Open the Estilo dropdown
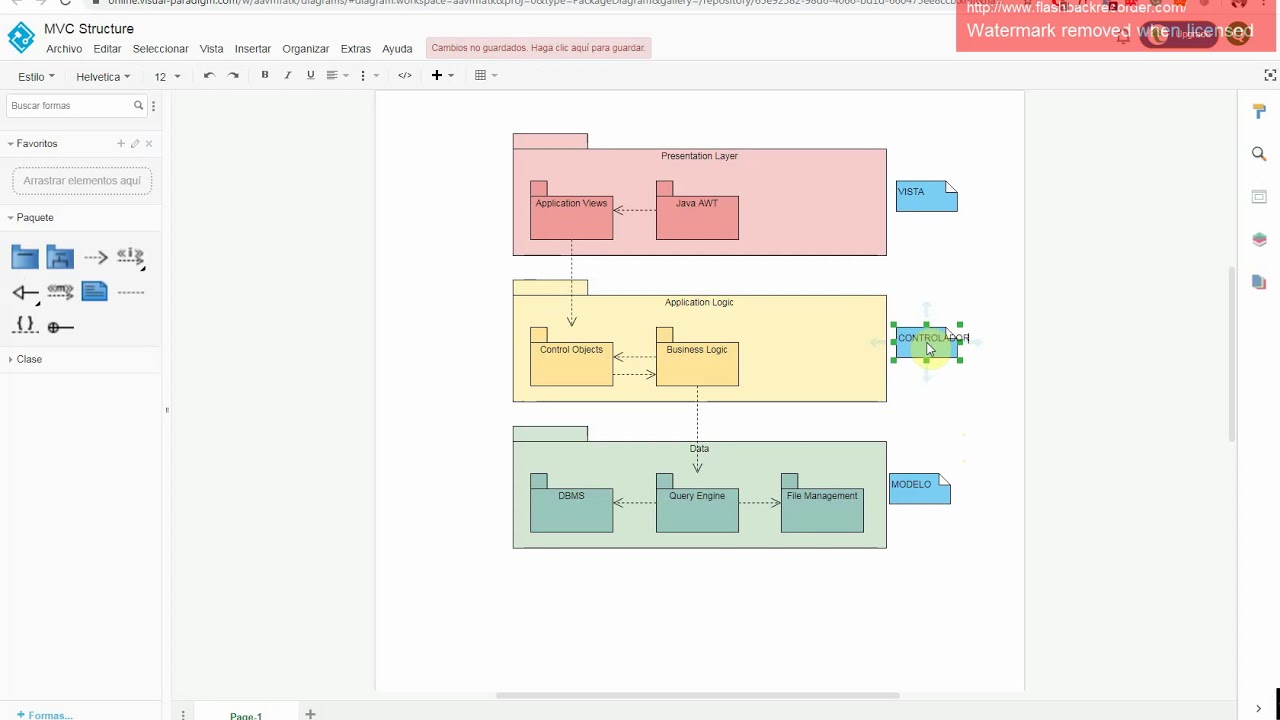This screenshot has width=1280, height=720. coord(36,76)
